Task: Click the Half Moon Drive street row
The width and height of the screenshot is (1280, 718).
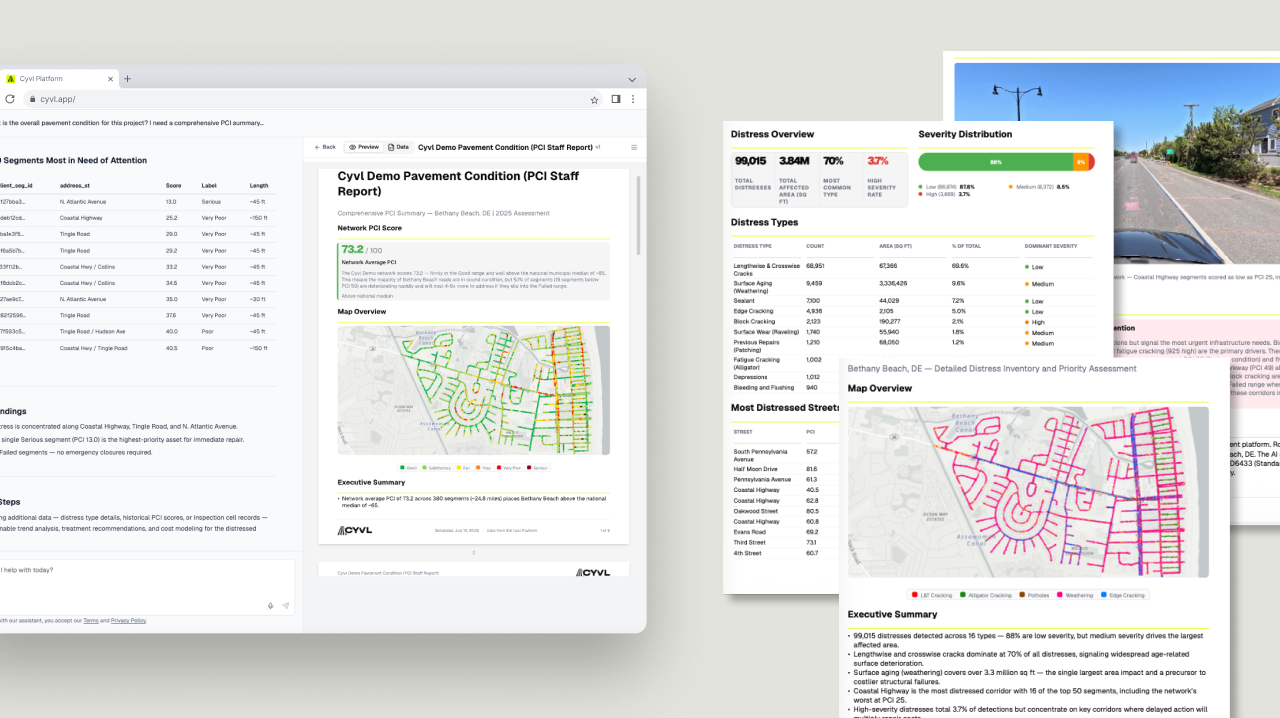Action: pyautogui.click(x=785, y=469)
